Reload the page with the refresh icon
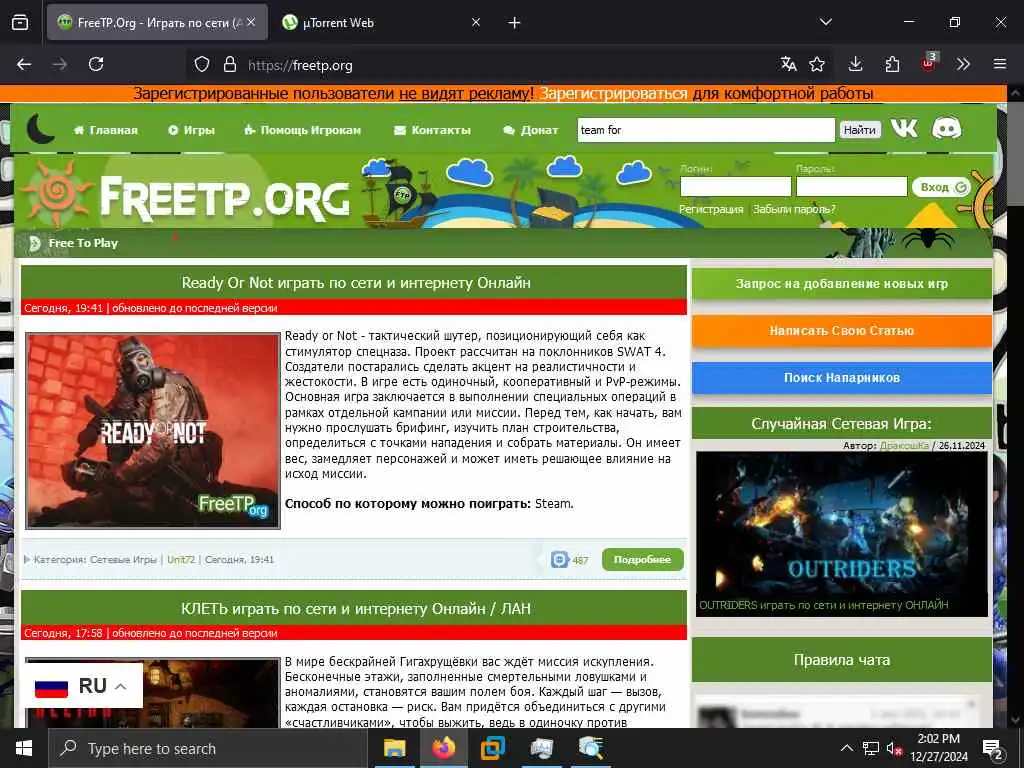Image resolution: width=1024 pixels, height=768 pixels. coord(96,64)
